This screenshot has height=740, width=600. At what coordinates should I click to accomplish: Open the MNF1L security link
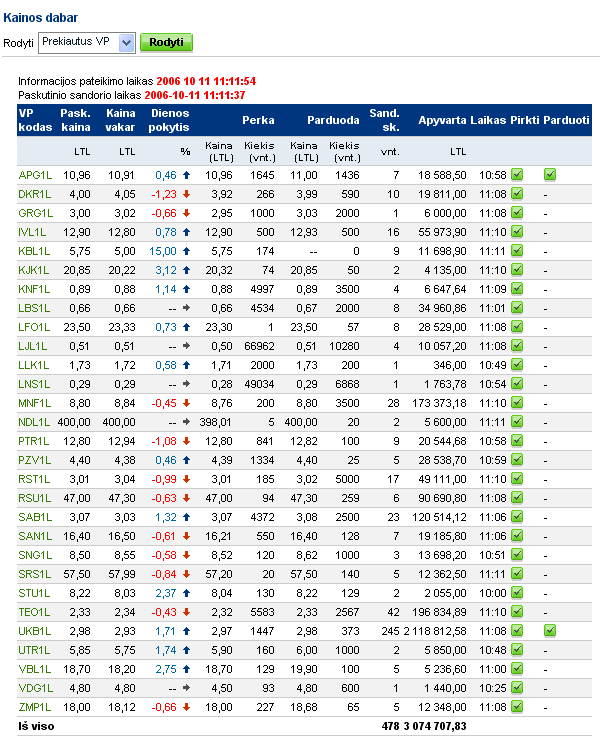pos(34,403)
